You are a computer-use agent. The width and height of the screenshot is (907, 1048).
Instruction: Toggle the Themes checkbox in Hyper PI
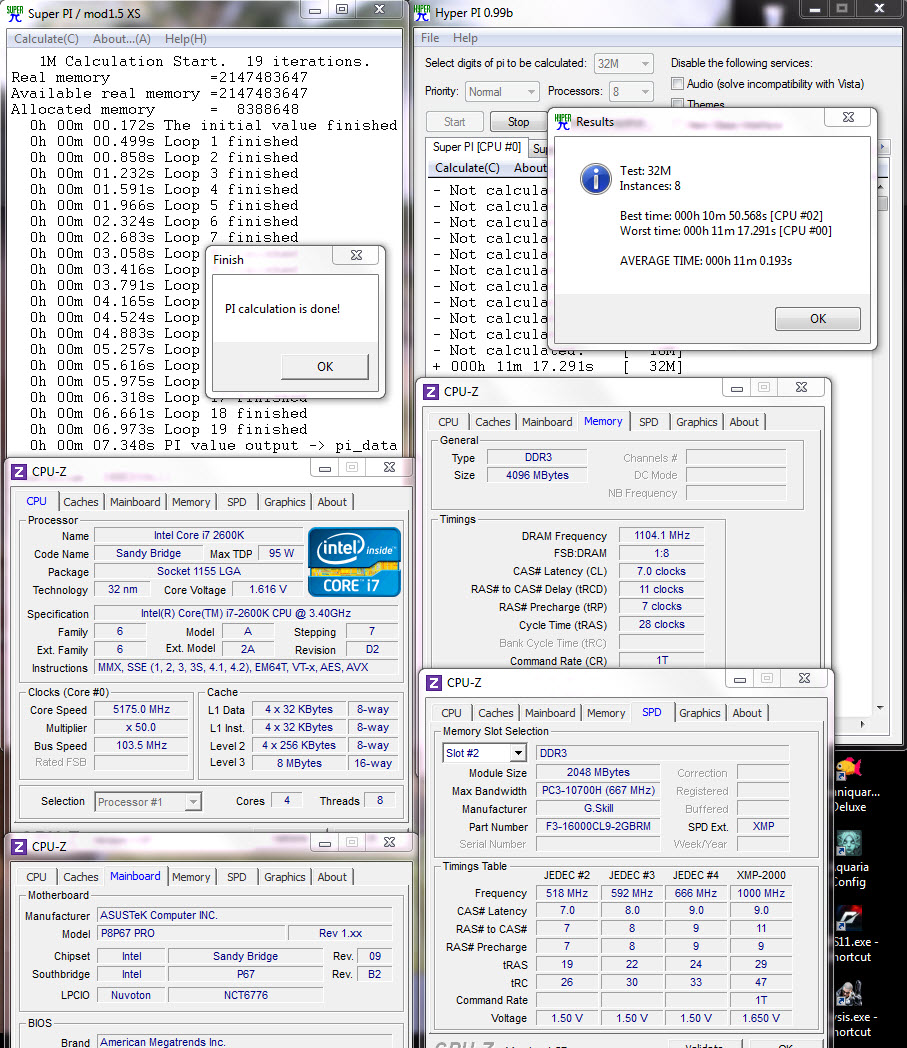coord(677,104)
